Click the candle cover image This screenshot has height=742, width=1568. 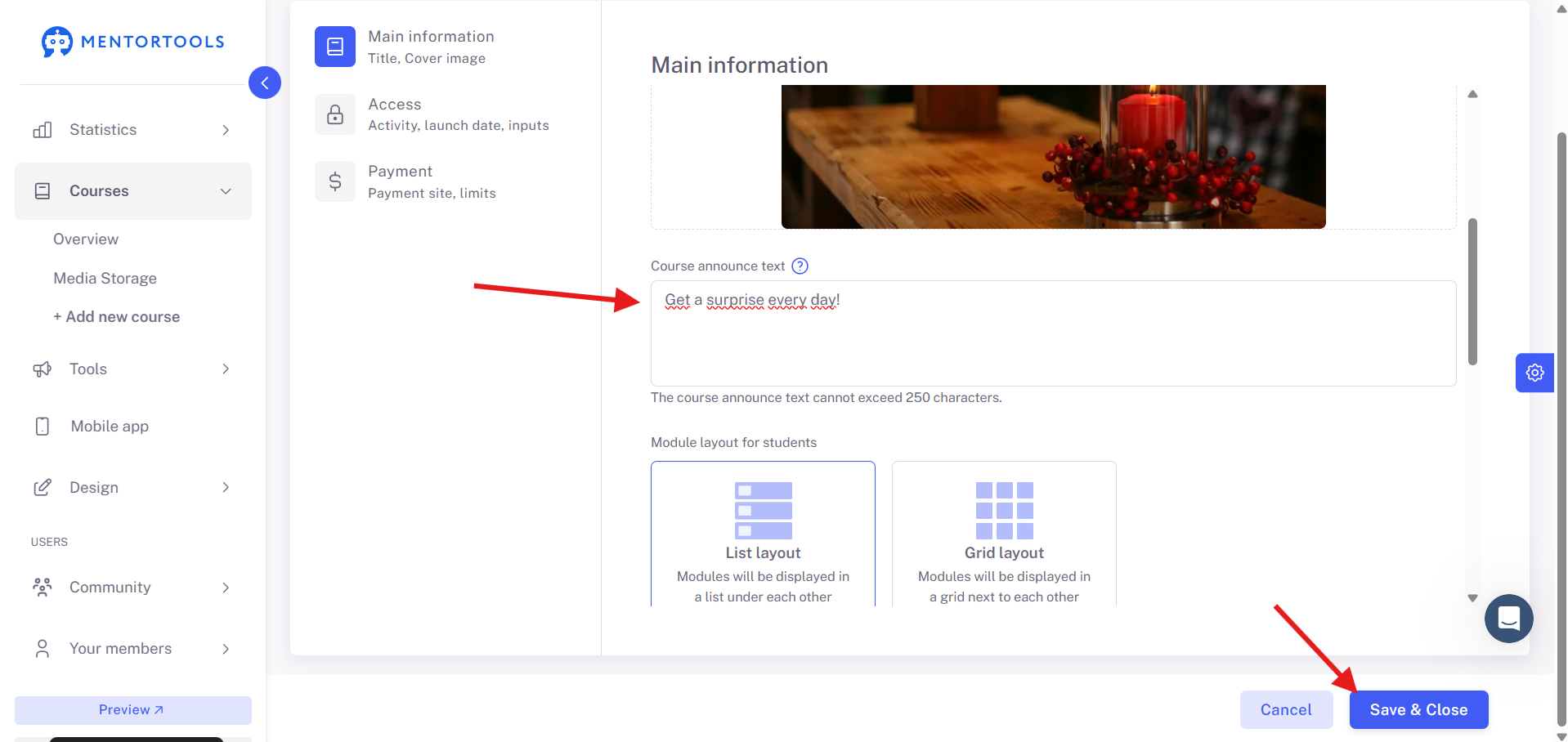[x=1053, y=157]
